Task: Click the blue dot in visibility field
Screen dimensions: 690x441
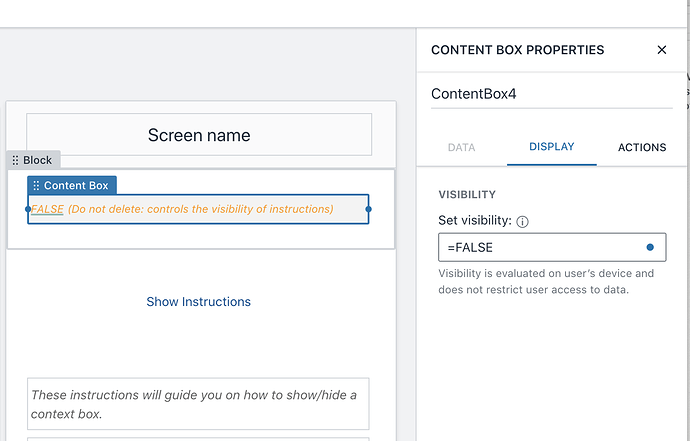Action: pos(650,247)
